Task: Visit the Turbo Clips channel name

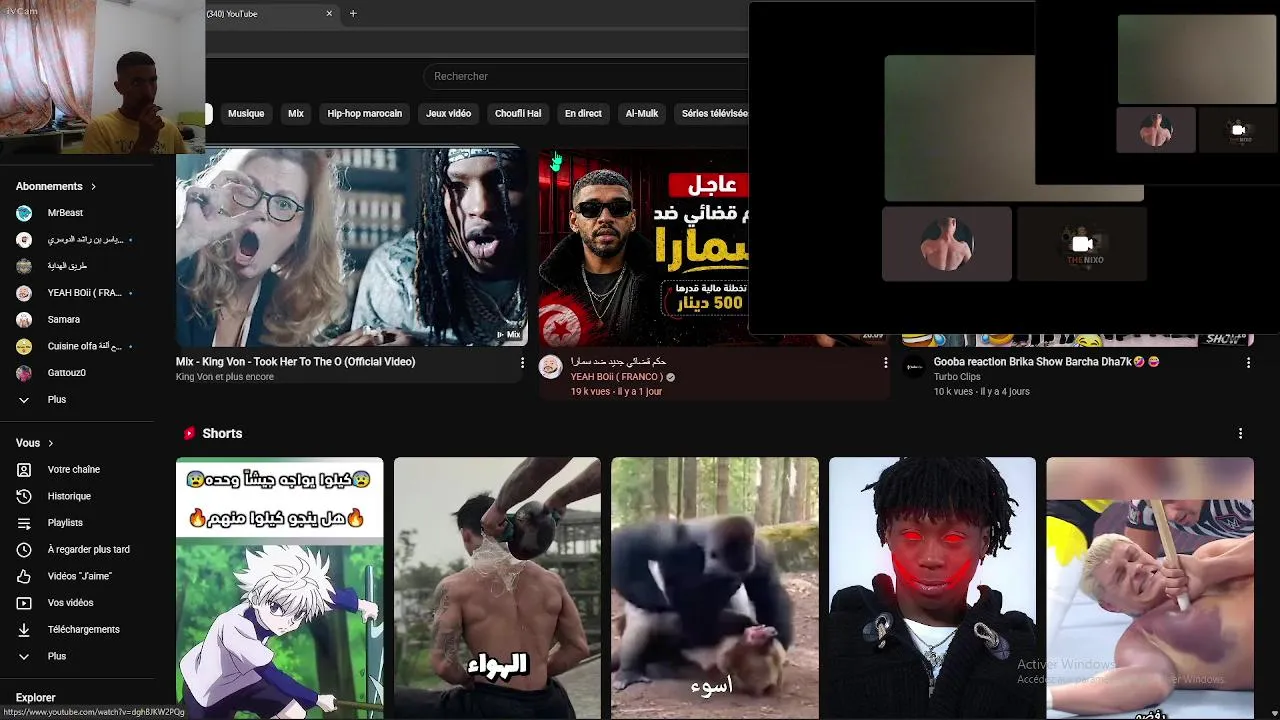Action: (x=957, y=377)
